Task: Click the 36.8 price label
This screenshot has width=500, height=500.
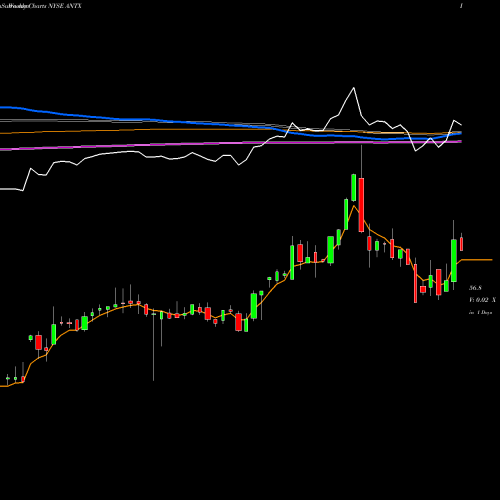Action: (x=475, y=288)
